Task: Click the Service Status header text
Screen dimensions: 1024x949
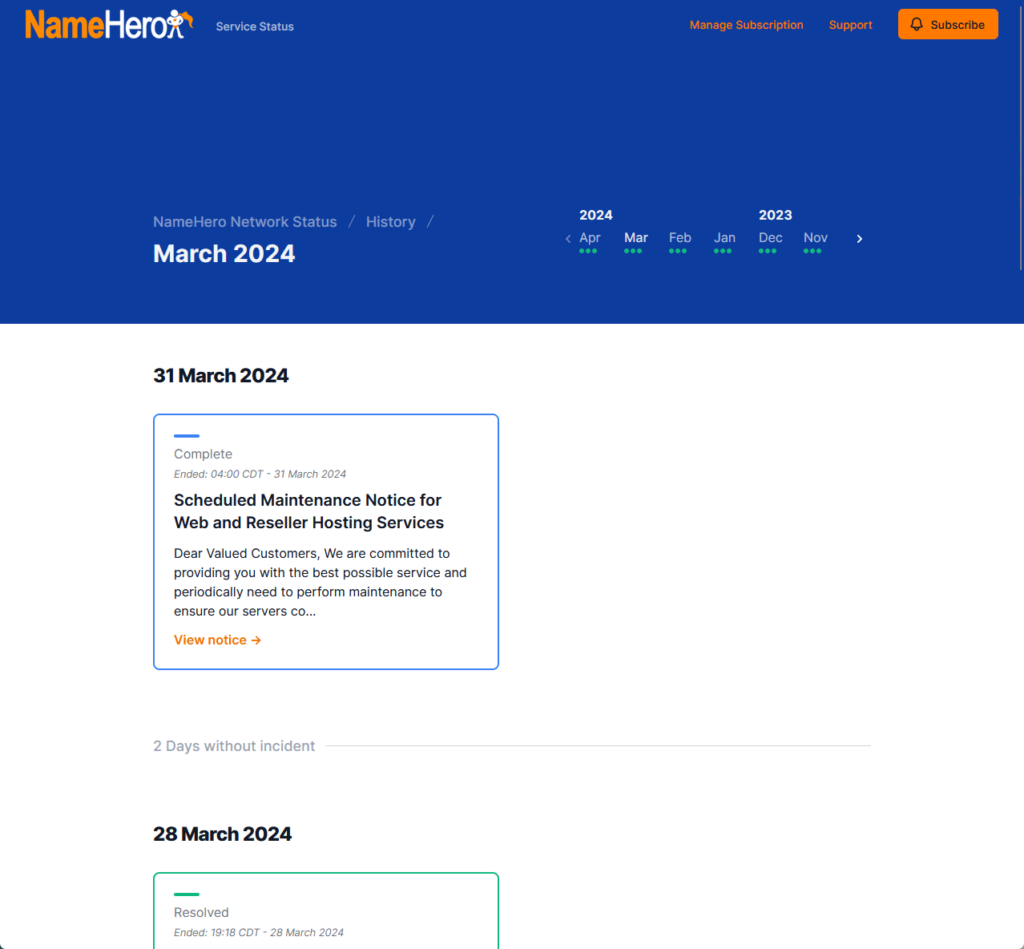Action: tap(255, 27)
